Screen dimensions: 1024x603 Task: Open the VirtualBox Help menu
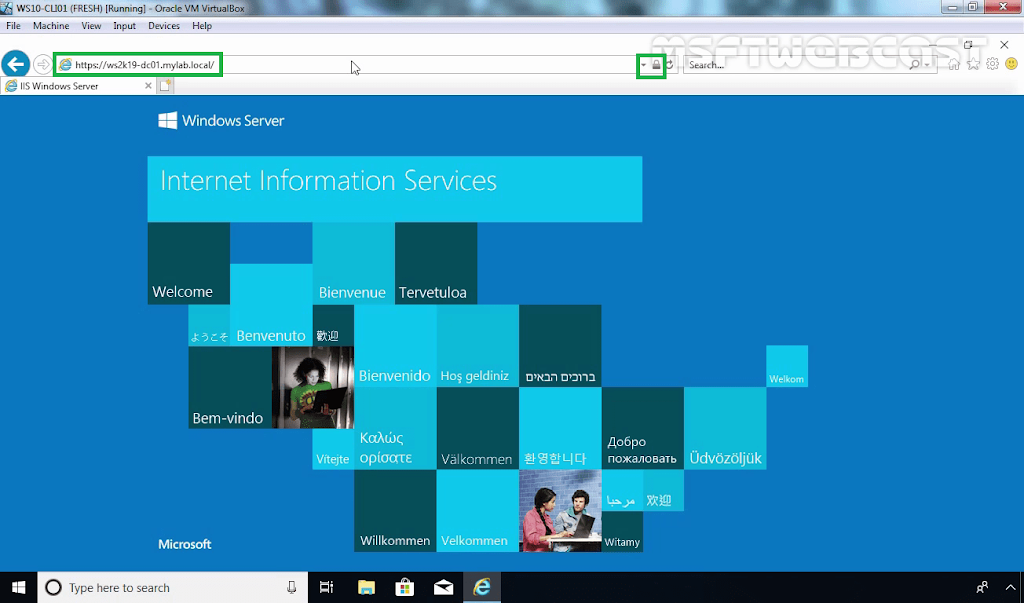[x=202, y=25]
